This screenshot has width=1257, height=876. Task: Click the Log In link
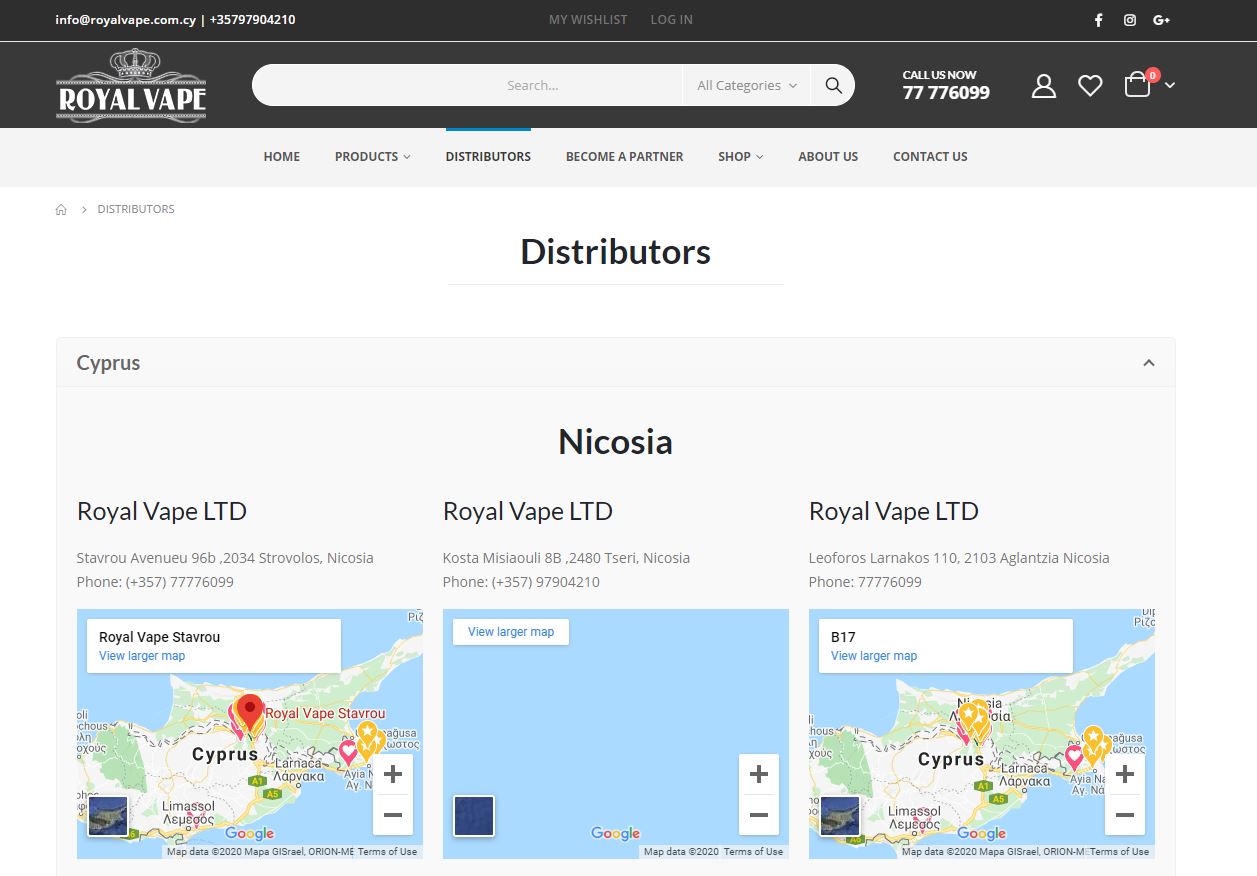pos(671,20)
